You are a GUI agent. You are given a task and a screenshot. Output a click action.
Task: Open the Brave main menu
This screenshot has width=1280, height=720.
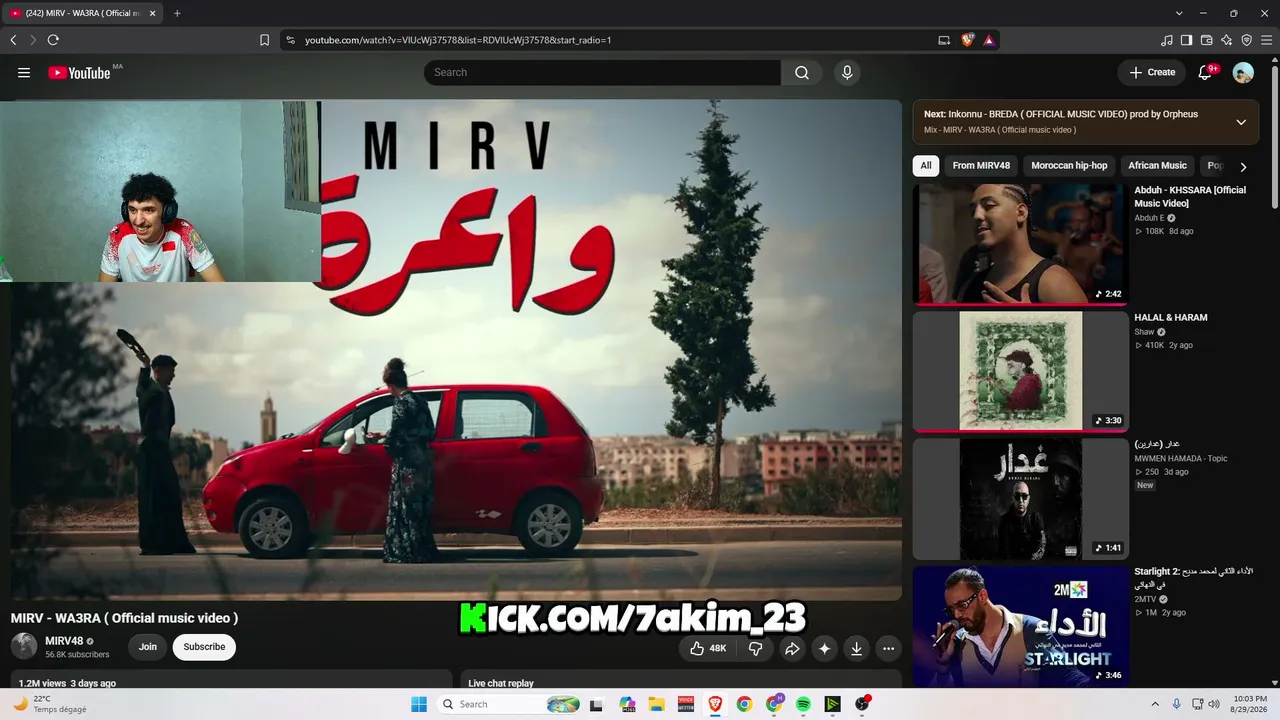tap(1267, 40)
